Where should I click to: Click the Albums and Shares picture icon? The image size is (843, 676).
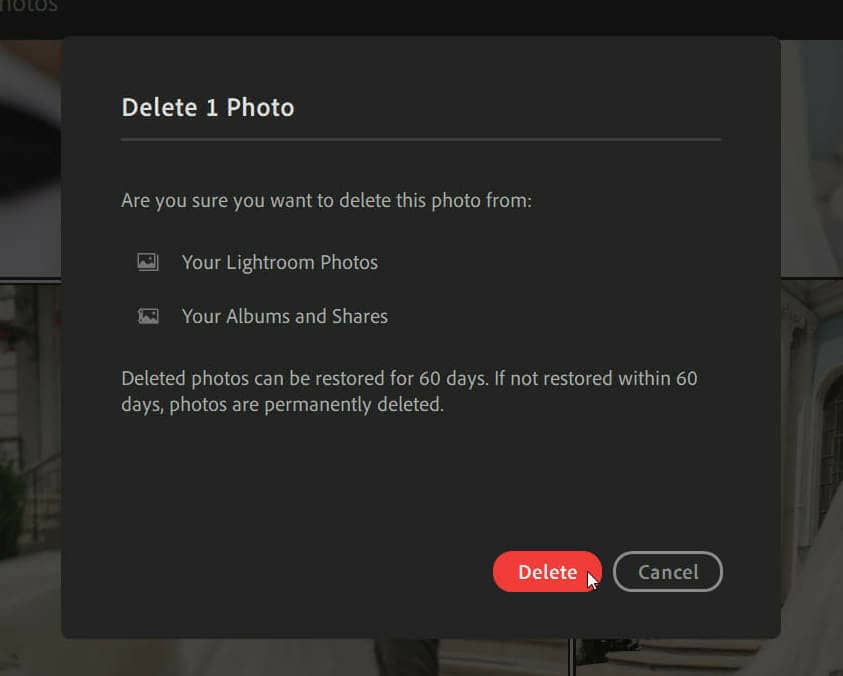pyautogui.click(x=148, y=316)
